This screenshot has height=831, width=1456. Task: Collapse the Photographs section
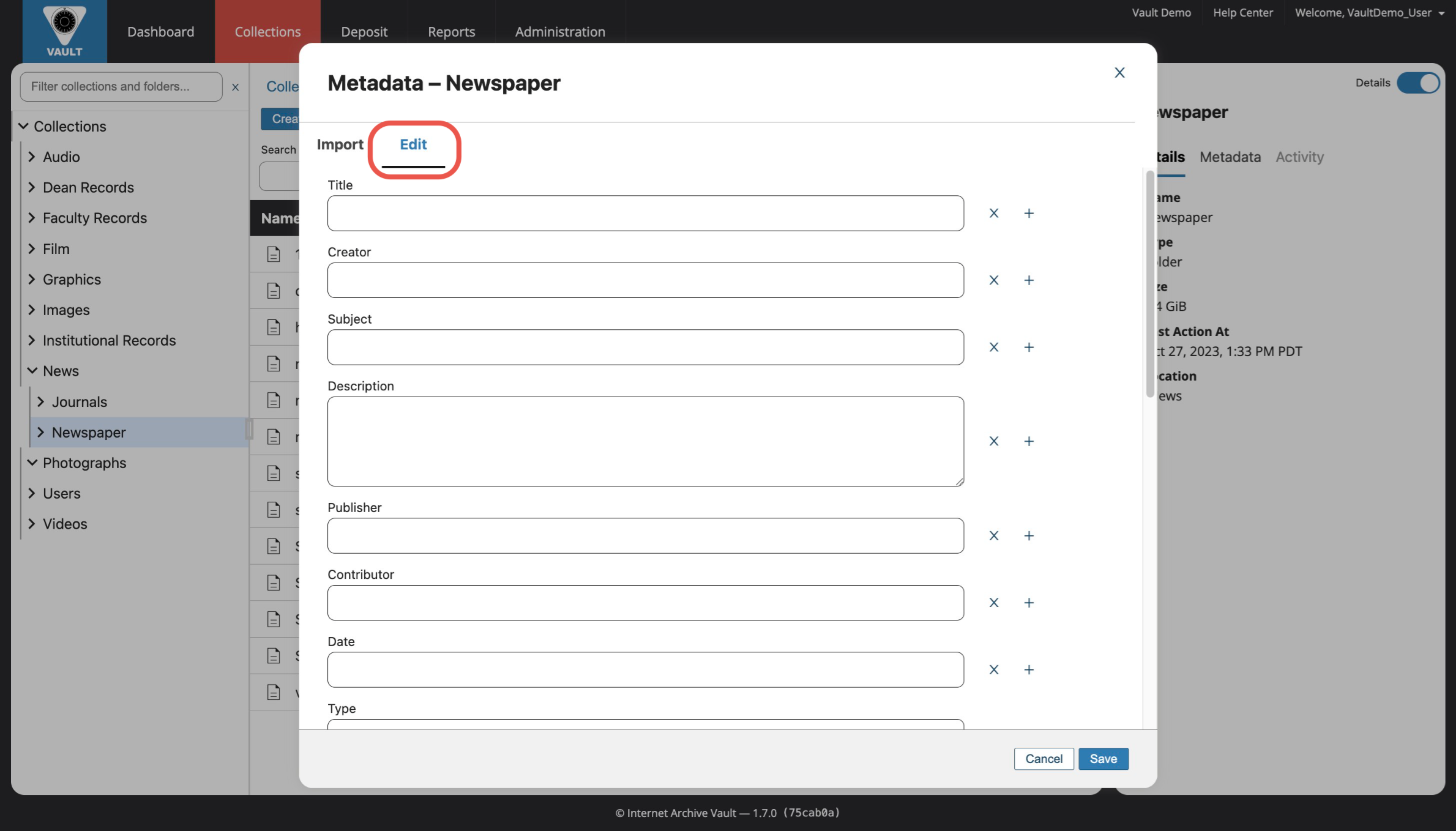click(x=32, y=463)
